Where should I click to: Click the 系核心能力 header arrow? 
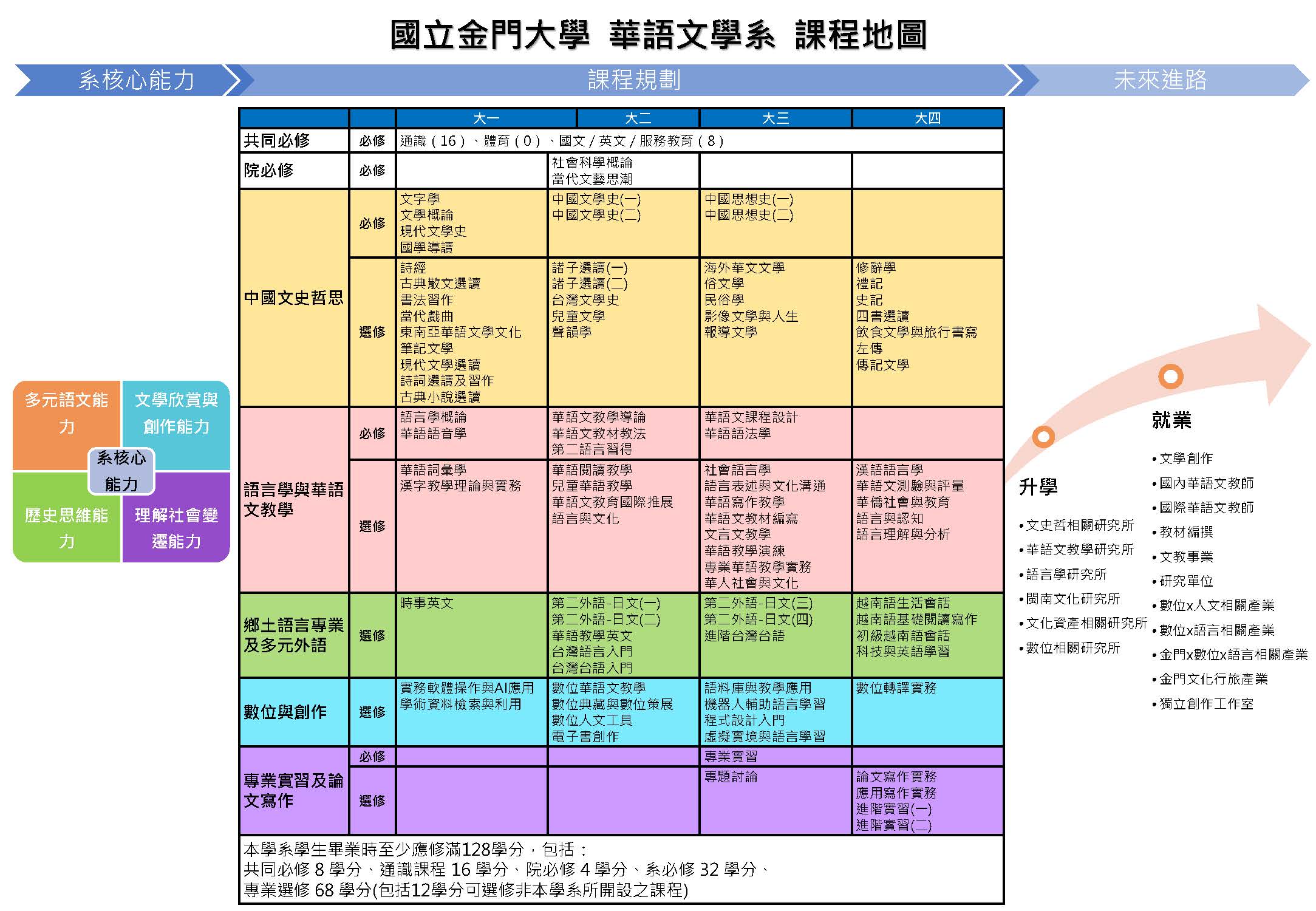[128, 80]
